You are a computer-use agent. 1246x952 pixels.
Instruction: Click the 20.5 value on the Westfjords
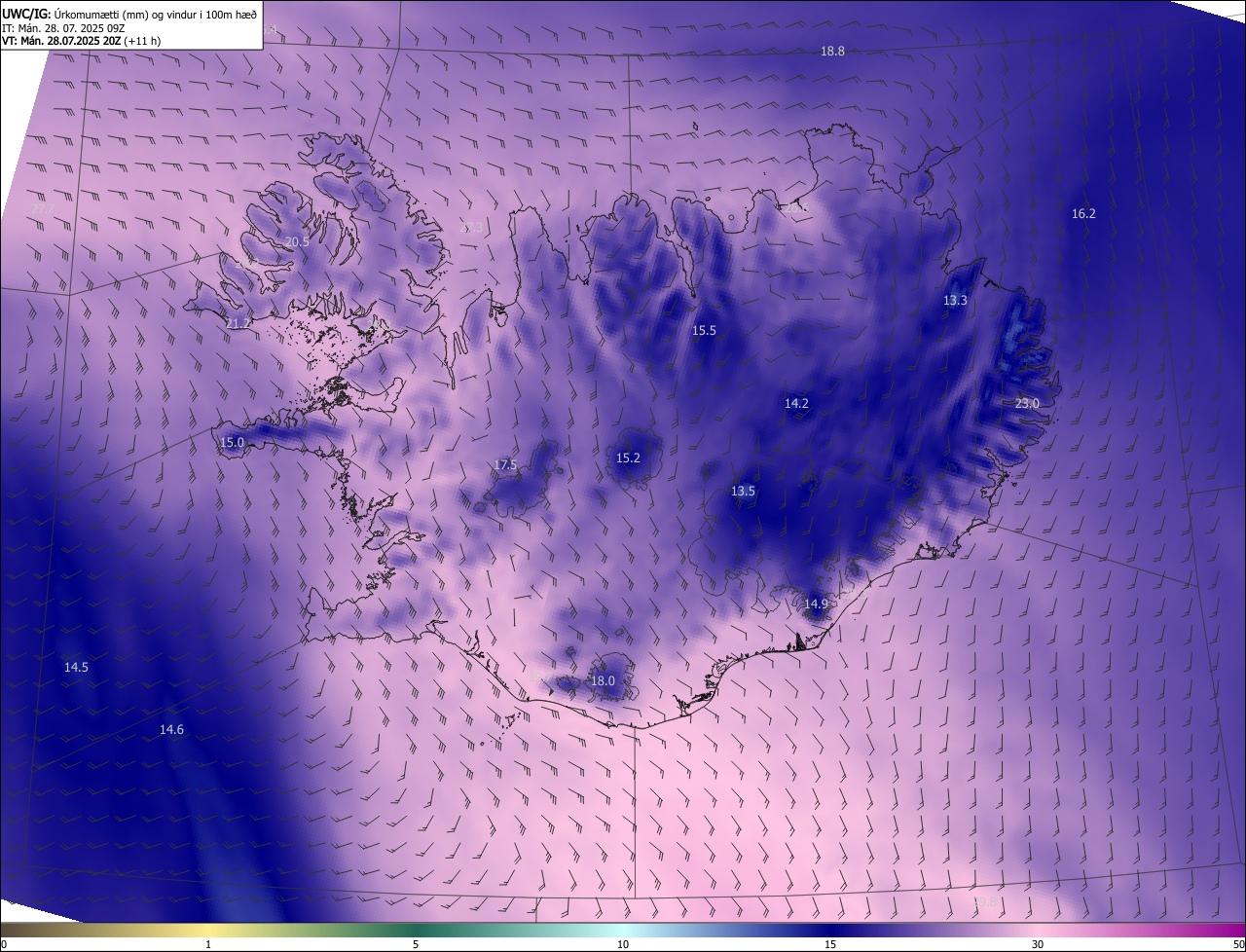click(x=297, y=242)
